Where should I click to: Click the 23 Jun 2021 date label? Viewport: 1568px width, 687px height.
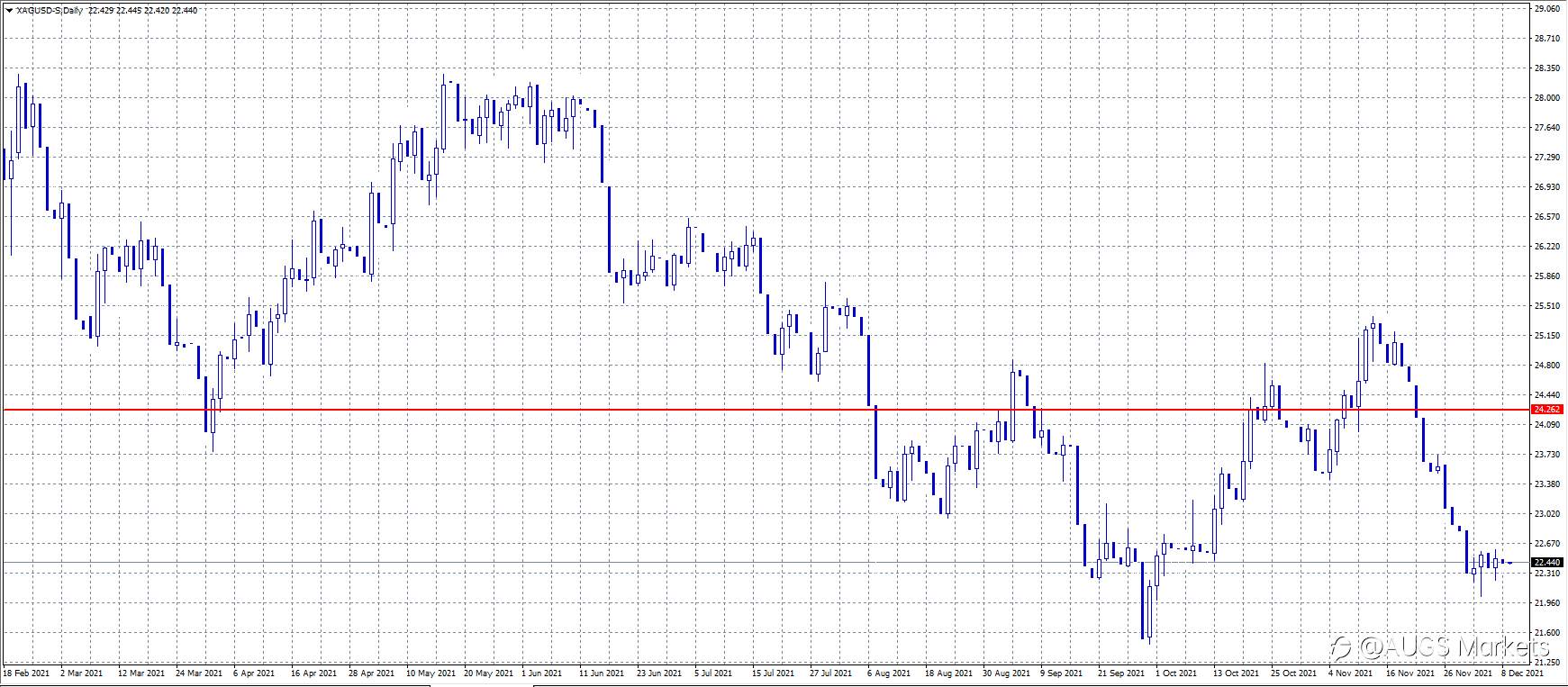point(659,673)
